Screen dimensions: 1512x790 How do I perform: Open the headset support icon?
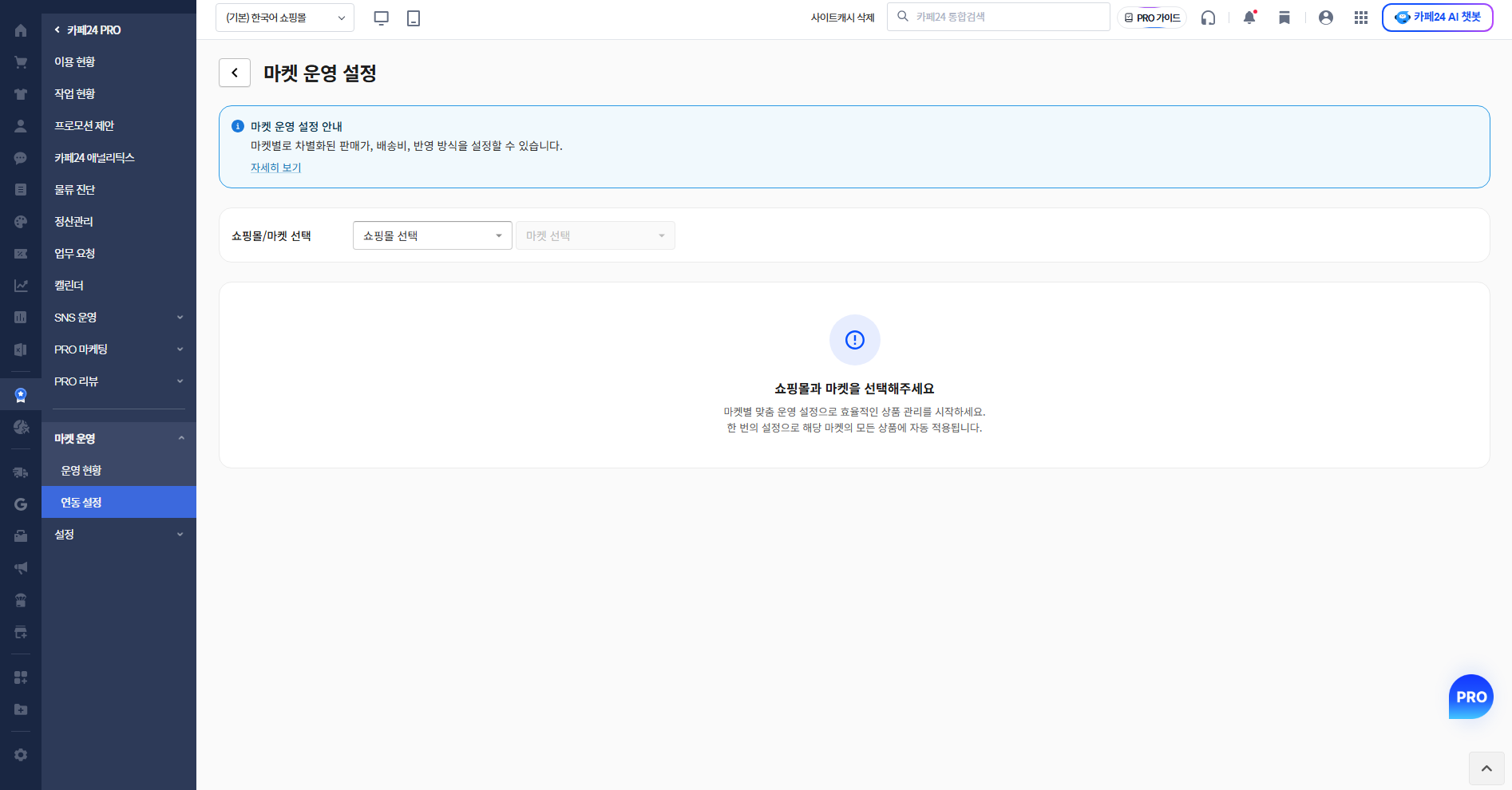tap(1208, 18)
